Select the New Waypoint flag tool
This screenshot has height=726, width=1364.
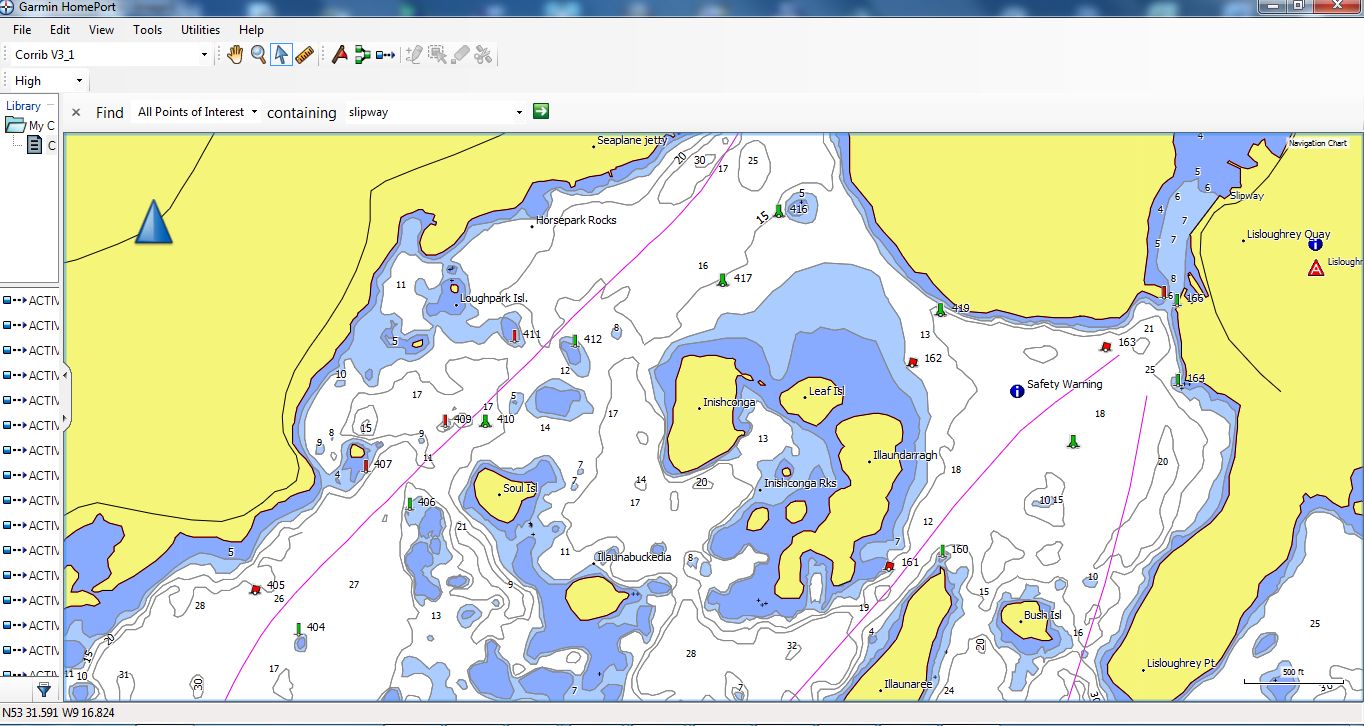click(340, 54)
